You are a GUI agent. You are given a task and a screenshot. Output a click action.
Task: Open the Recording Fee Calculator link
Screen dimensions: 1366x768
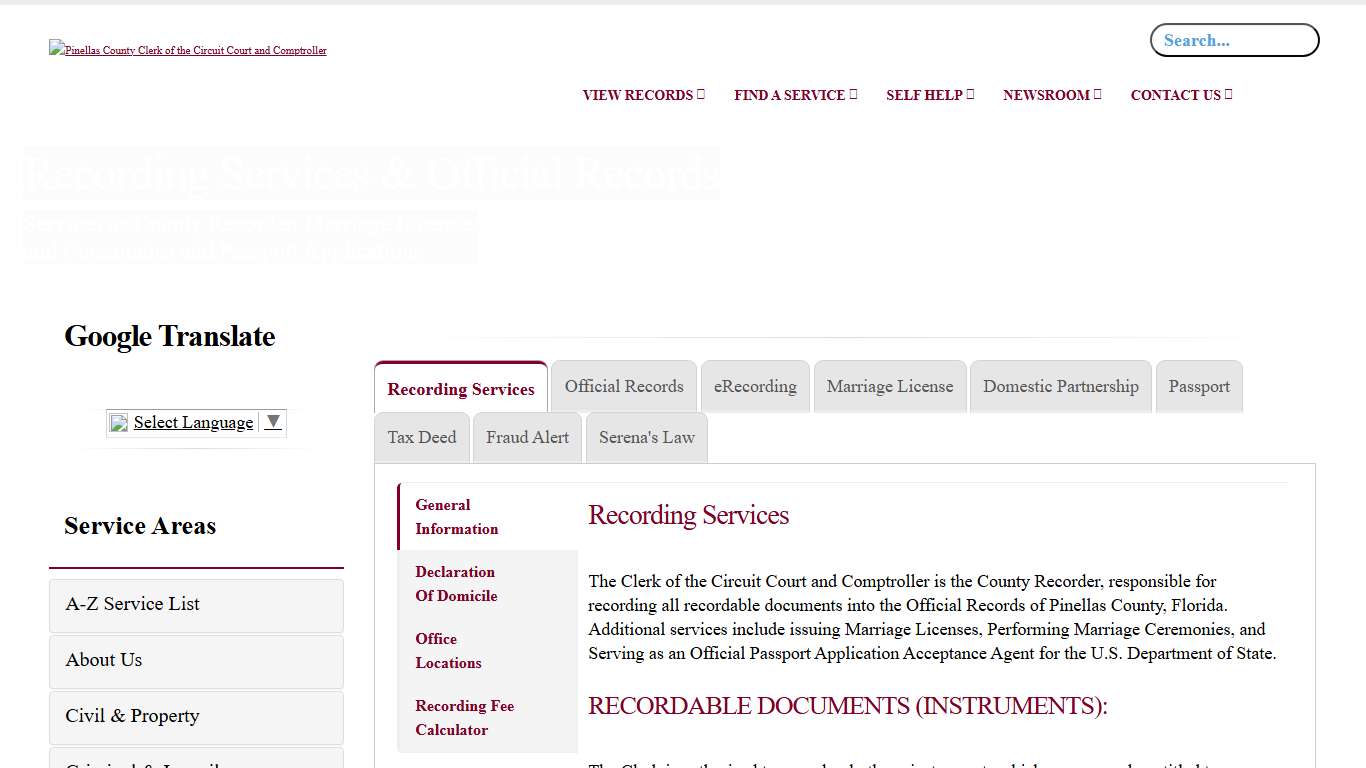(x=464, y=718)
